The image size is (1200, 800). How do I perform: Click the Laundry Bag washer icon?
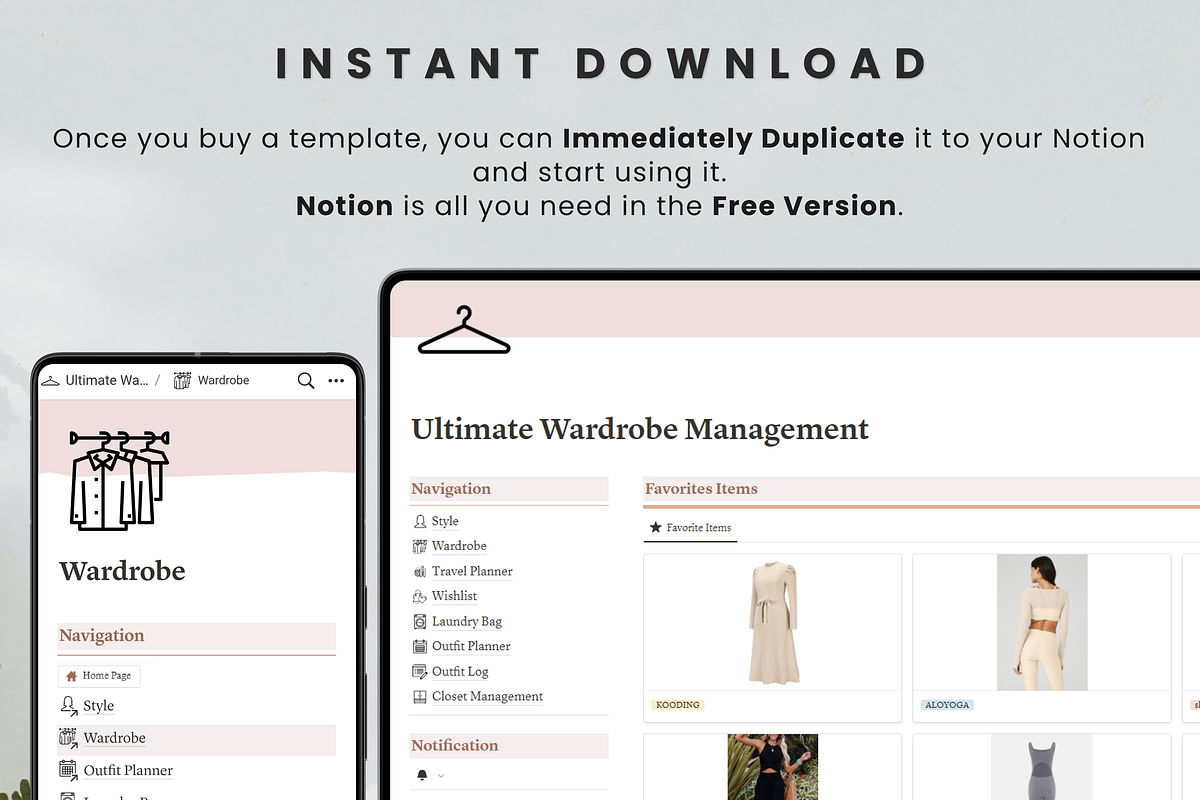point(420,621)
